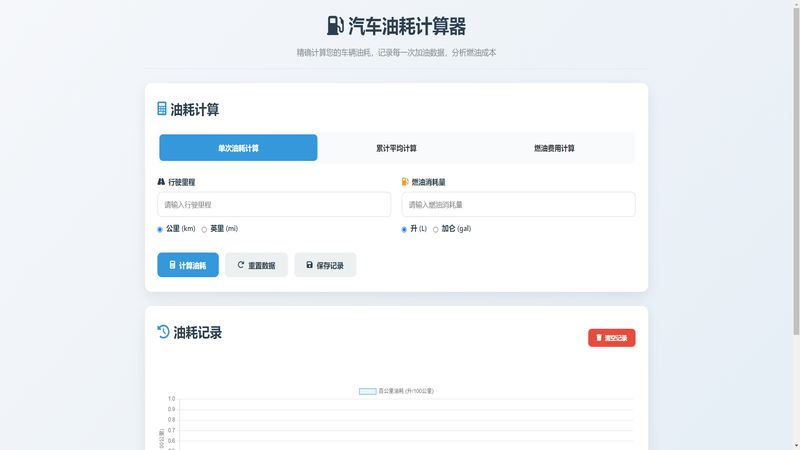The height and width of the screenshot is (450, 800).
Task: Click the 油耗记录 section heading text
Action: click(x=198, y=333)
